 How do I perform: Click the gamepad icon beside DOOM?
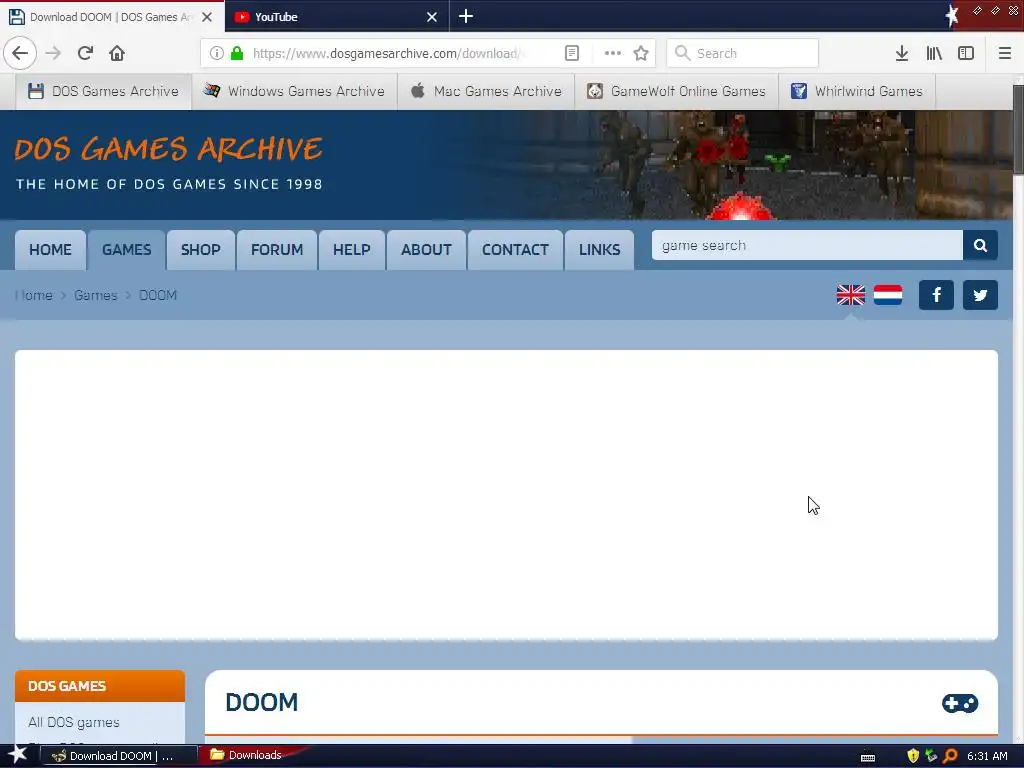tap(959, 703)
